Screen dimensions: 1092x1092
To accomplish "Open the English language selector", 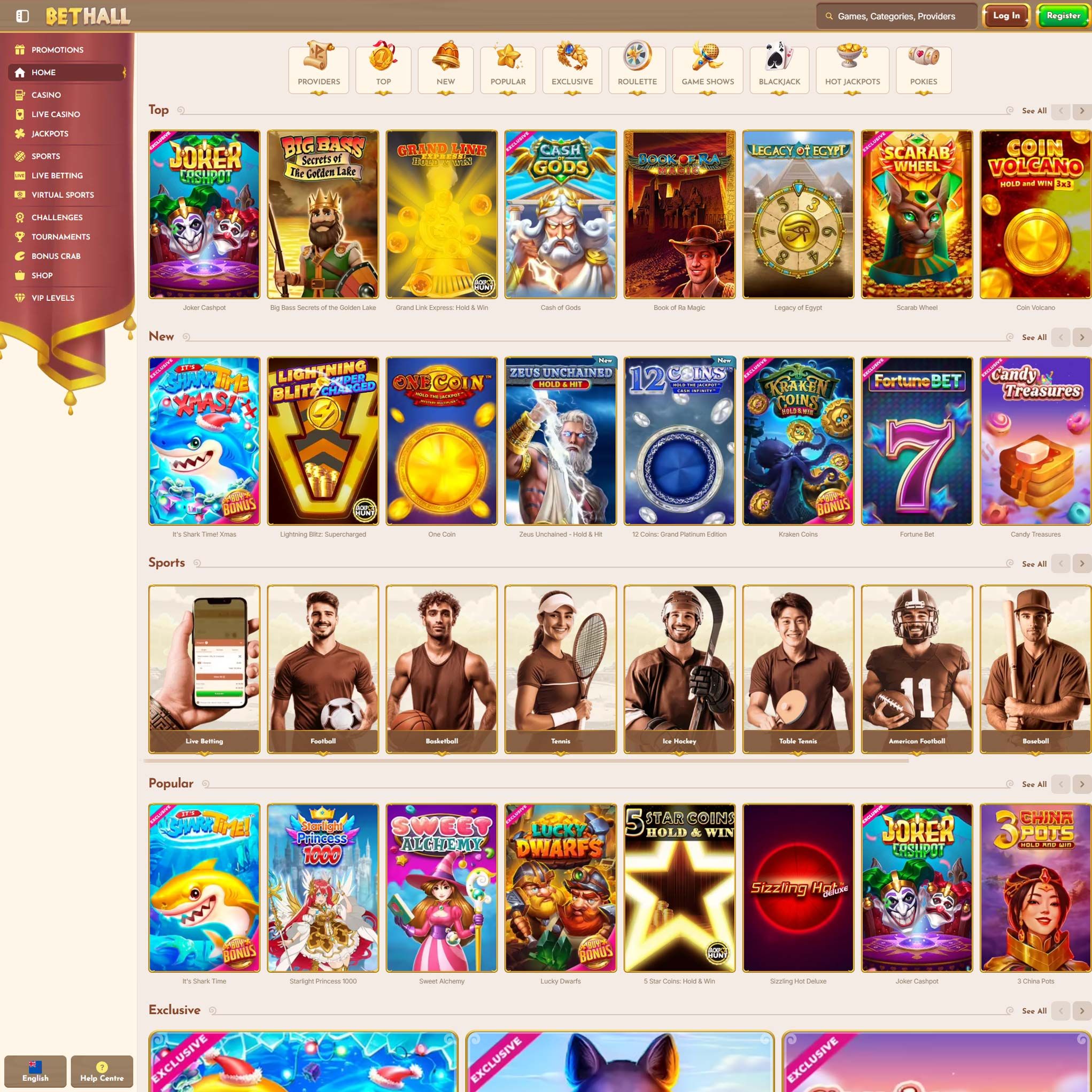I will click(35, 1071).
